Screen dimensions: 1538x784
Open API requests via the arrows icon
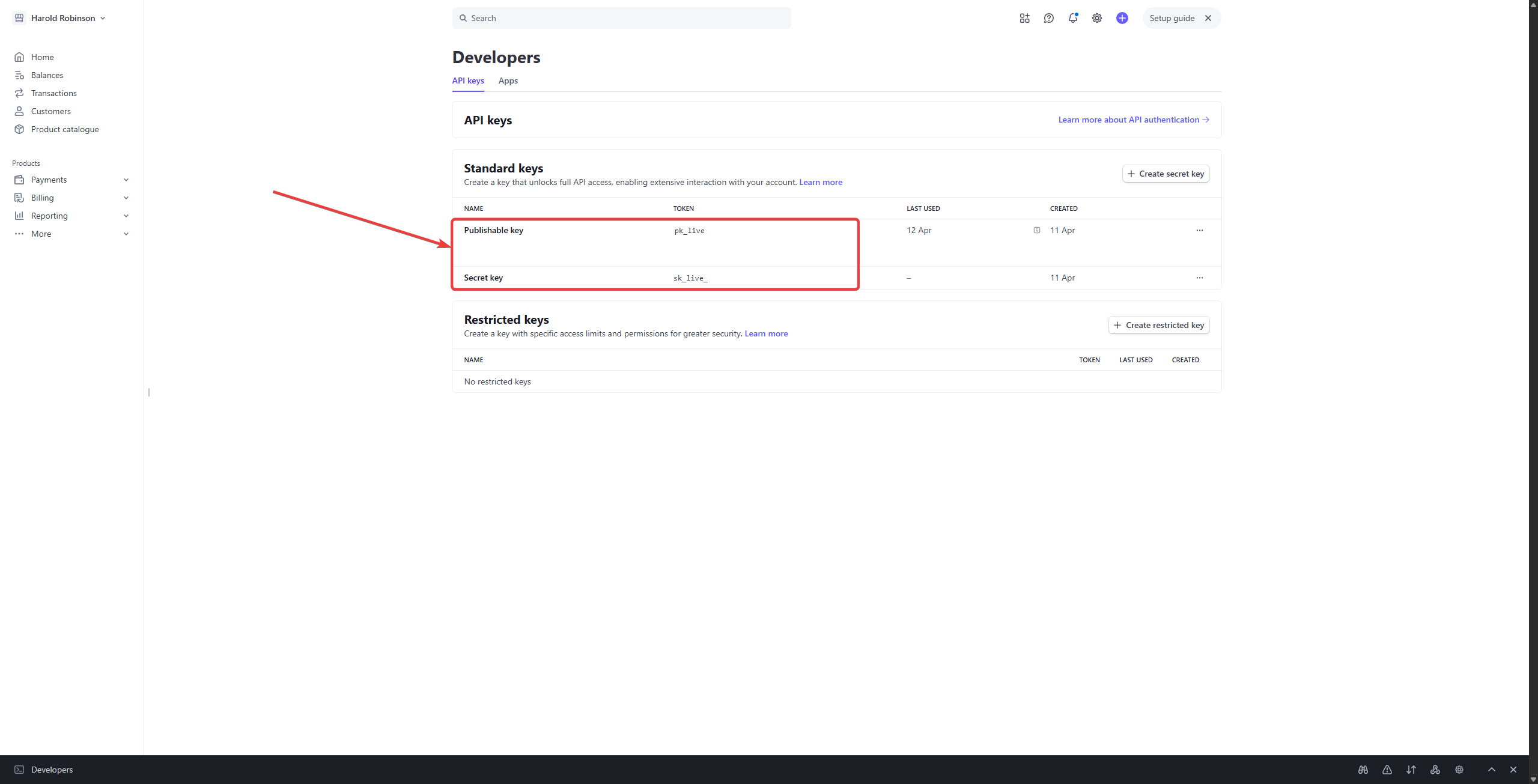pos(1411,770)
